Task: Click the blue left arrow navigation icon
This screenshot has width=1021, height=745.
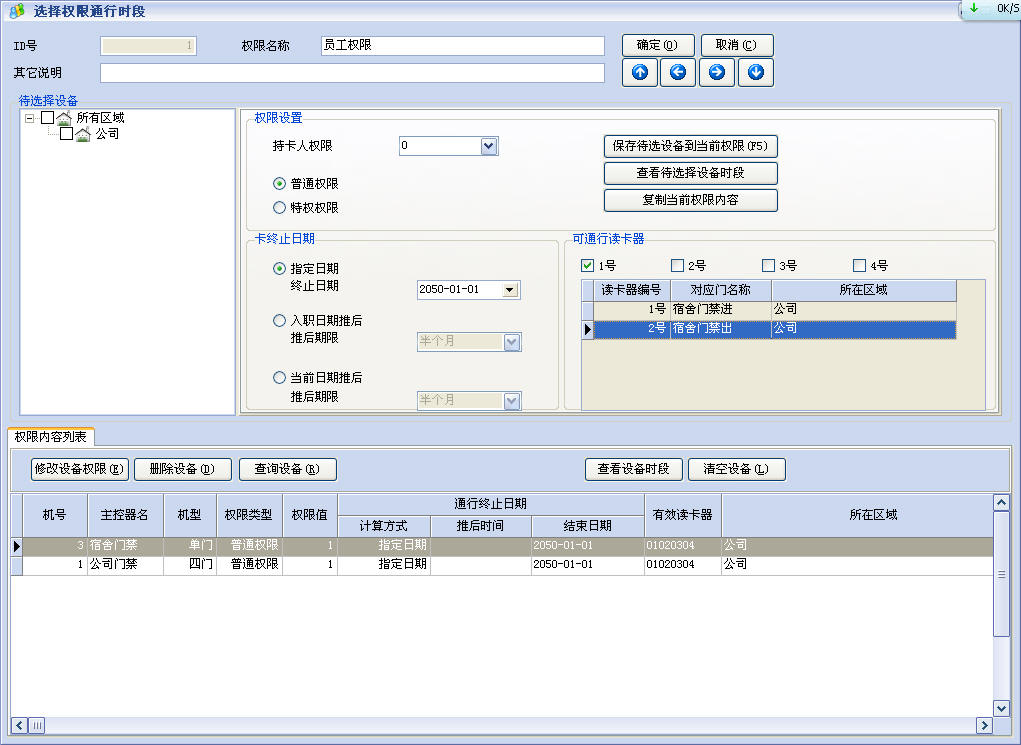Action: [x=677, y=72]
